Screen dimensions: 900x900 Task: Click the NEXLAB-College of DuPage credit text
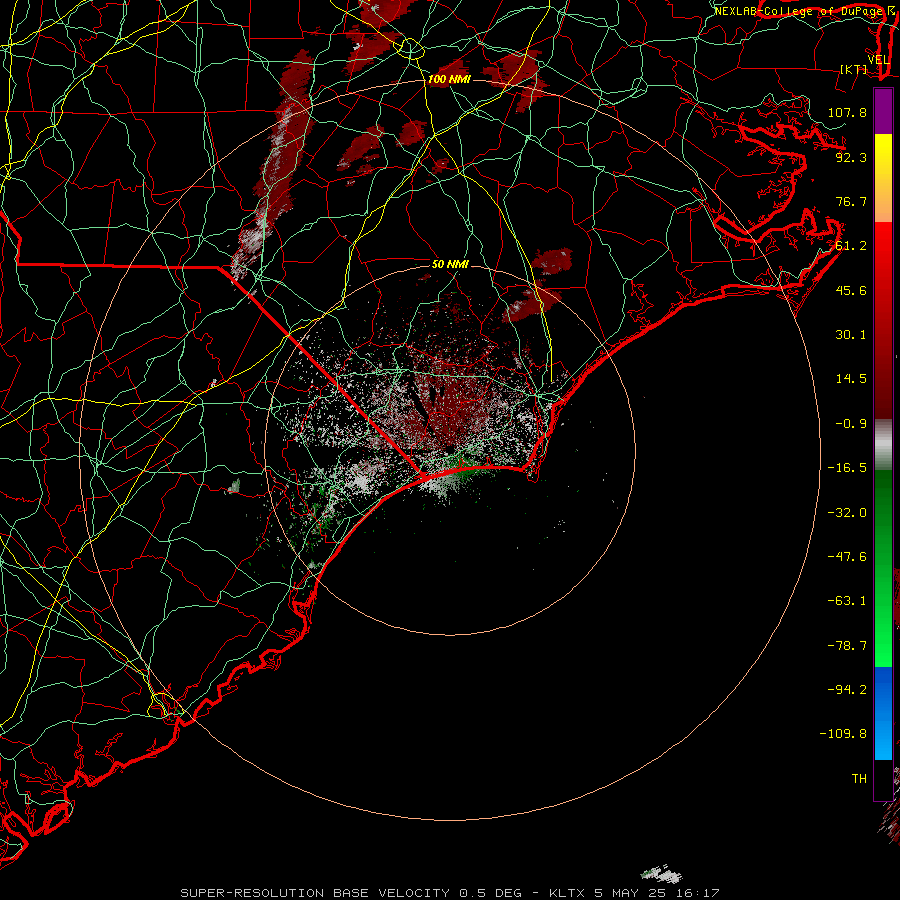click(x=801, y=11)
